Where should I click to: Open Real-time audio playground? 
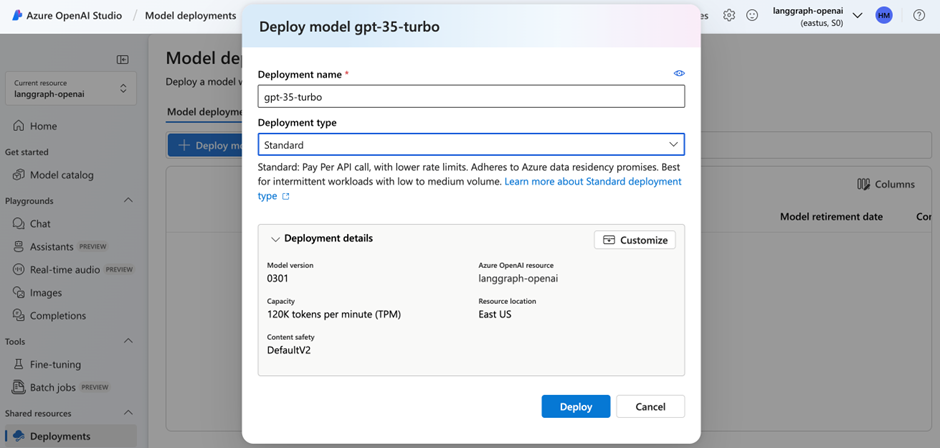click(71, 269)
